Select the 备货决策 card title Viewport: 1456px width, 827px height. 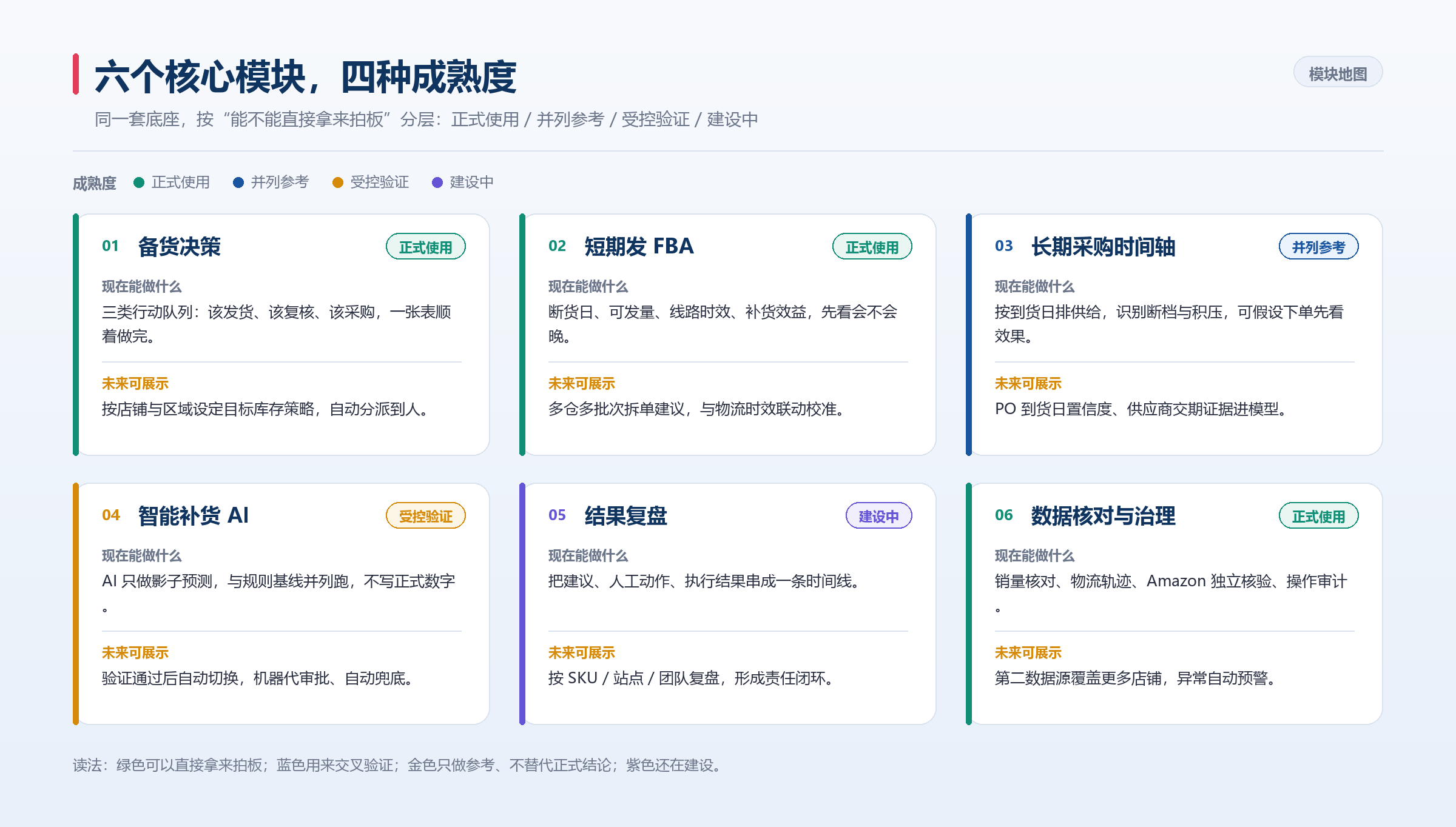180,247
